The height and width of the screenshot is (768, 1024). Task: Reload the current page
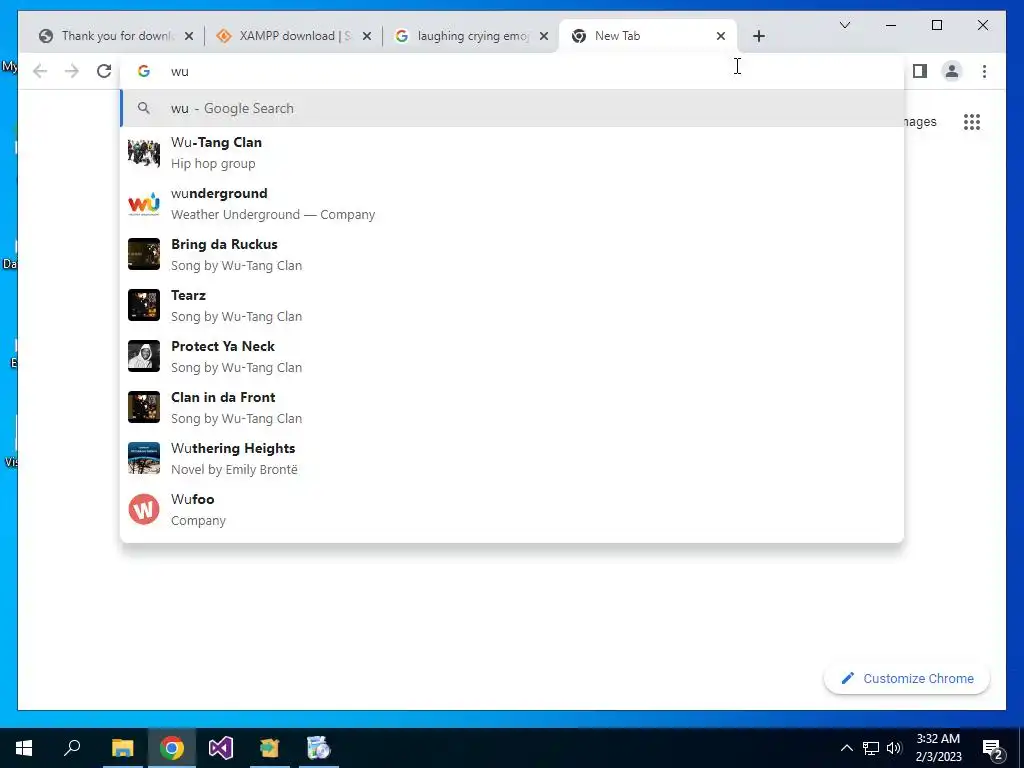pos(104,71)
